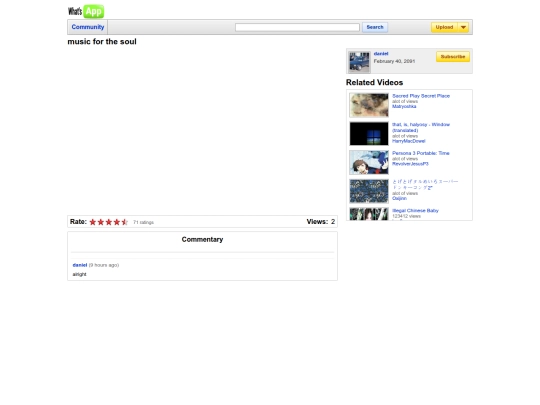540x405 pixels.
Task: Click the Related Videos heading
Action: coord(374,82)
